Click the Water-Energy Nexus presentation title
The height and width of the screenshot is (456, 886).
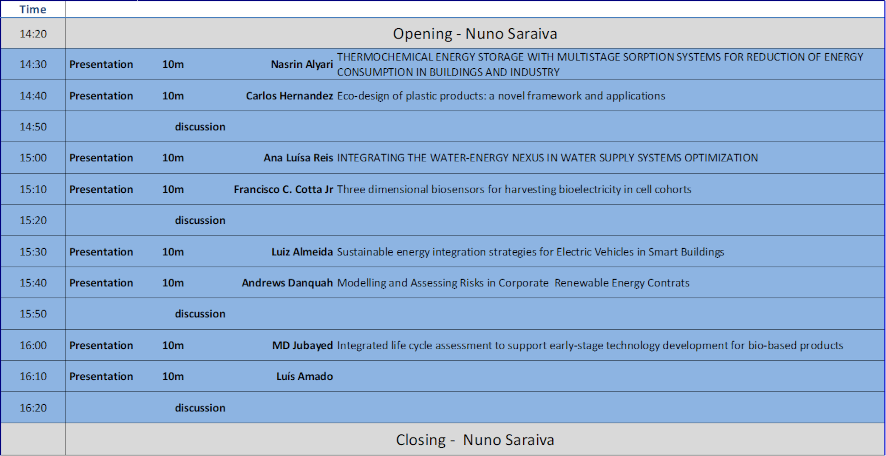point(547,158)
